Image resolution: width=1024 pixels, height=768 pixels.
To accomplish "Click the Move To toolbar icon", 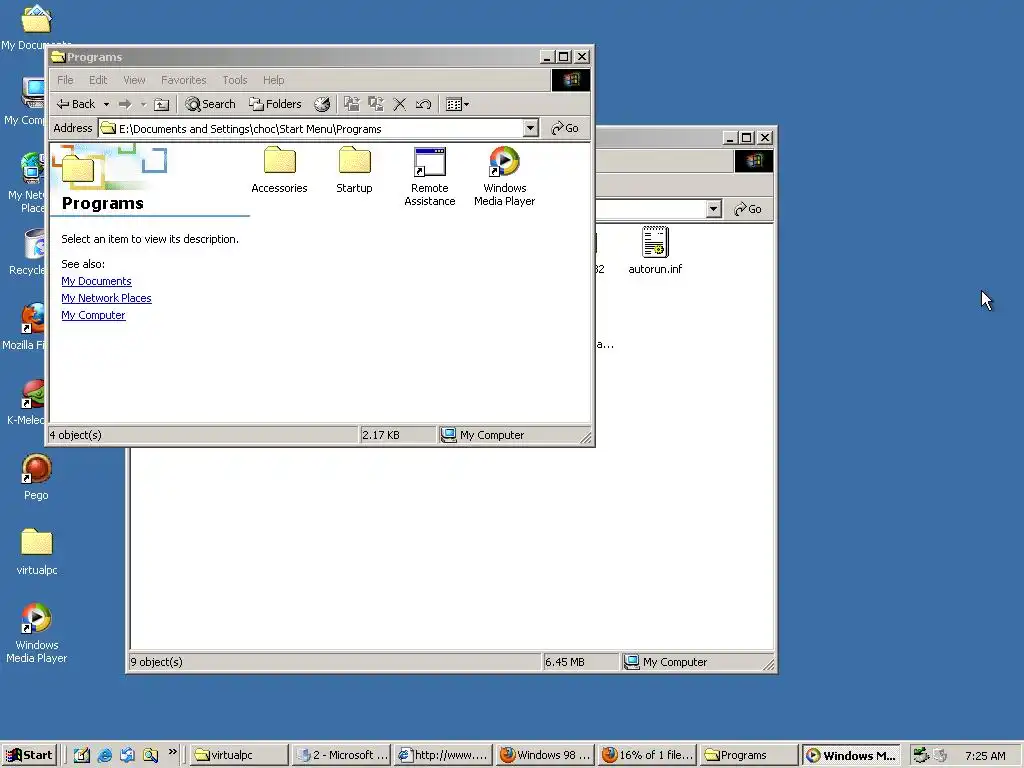I will [351, 104].
